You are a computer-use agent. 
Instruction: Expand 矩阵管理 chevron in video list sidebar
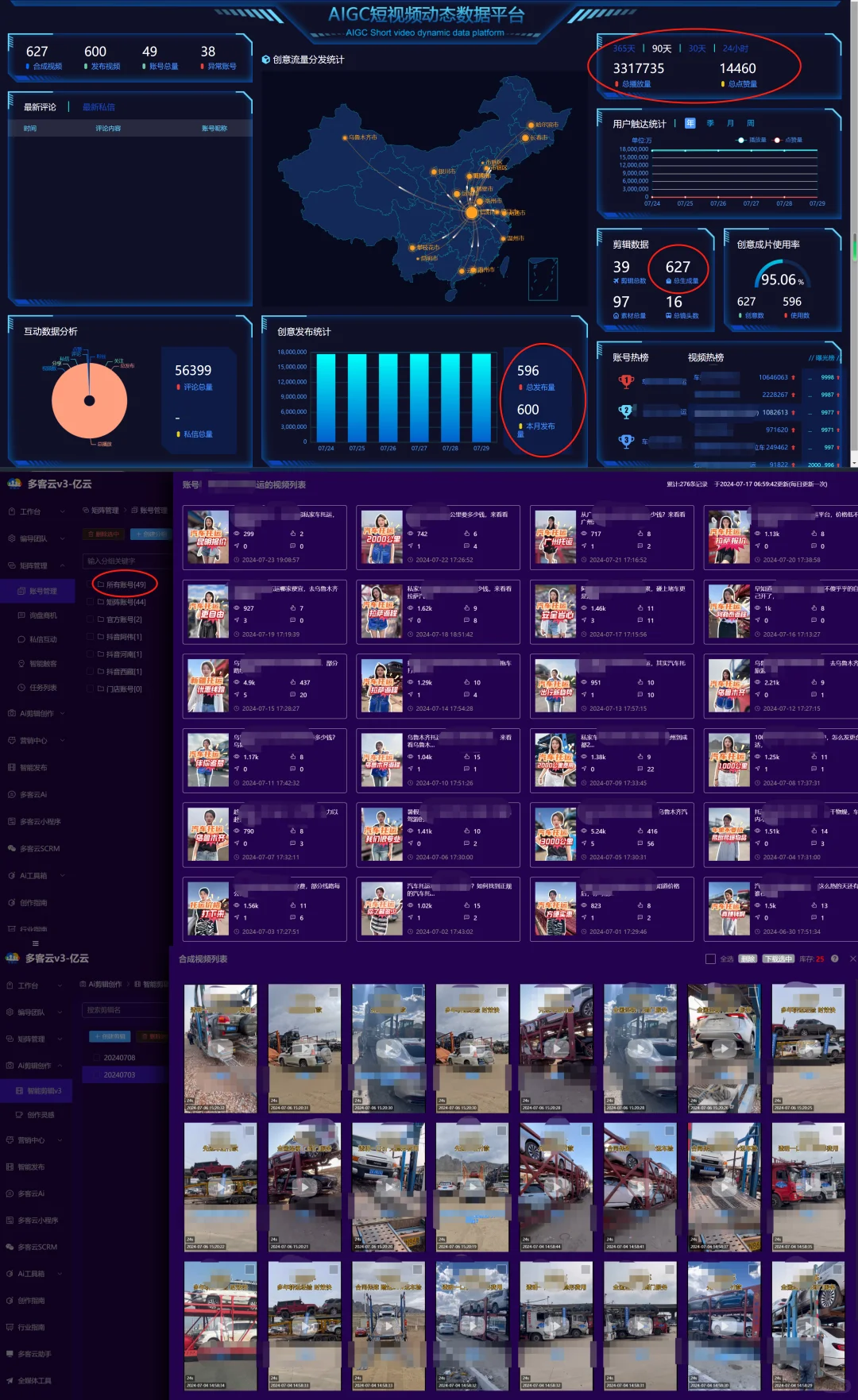click(60, 1039)
